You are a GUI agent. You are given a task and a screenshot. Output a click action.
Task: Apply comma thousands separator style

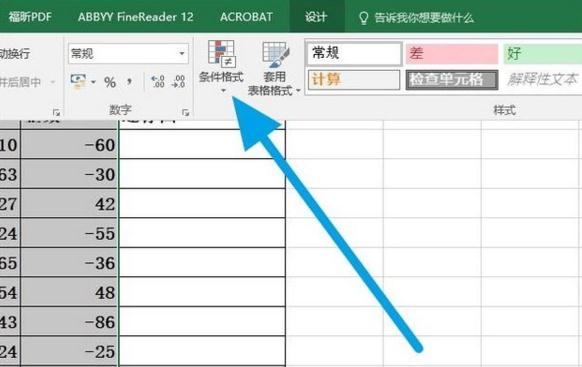click(x=129, y=81)
